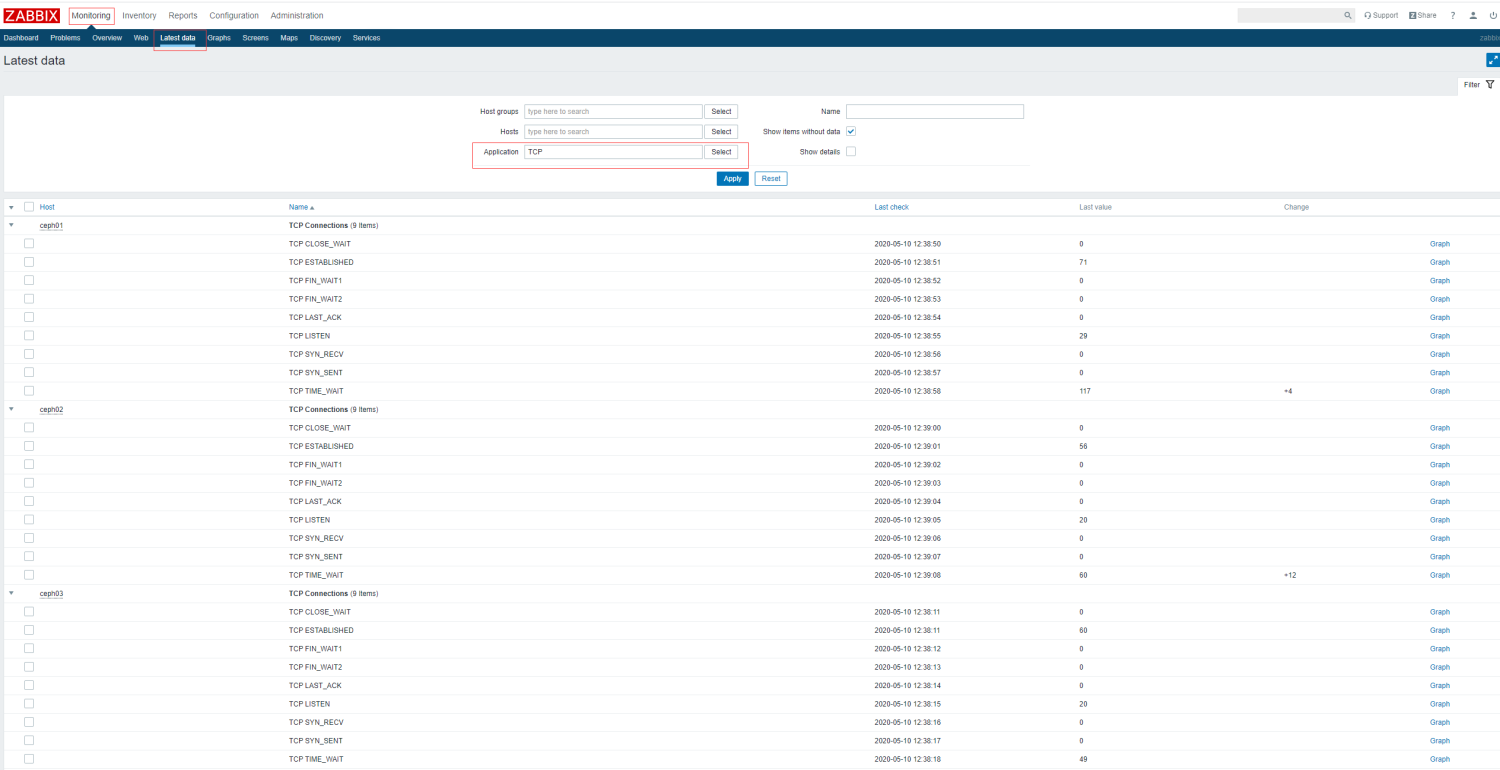Check the ceph01 TCP TIME_WAIT row checkbox
The height and width of the screenshot is (770, 1500).
click(29, 391)
